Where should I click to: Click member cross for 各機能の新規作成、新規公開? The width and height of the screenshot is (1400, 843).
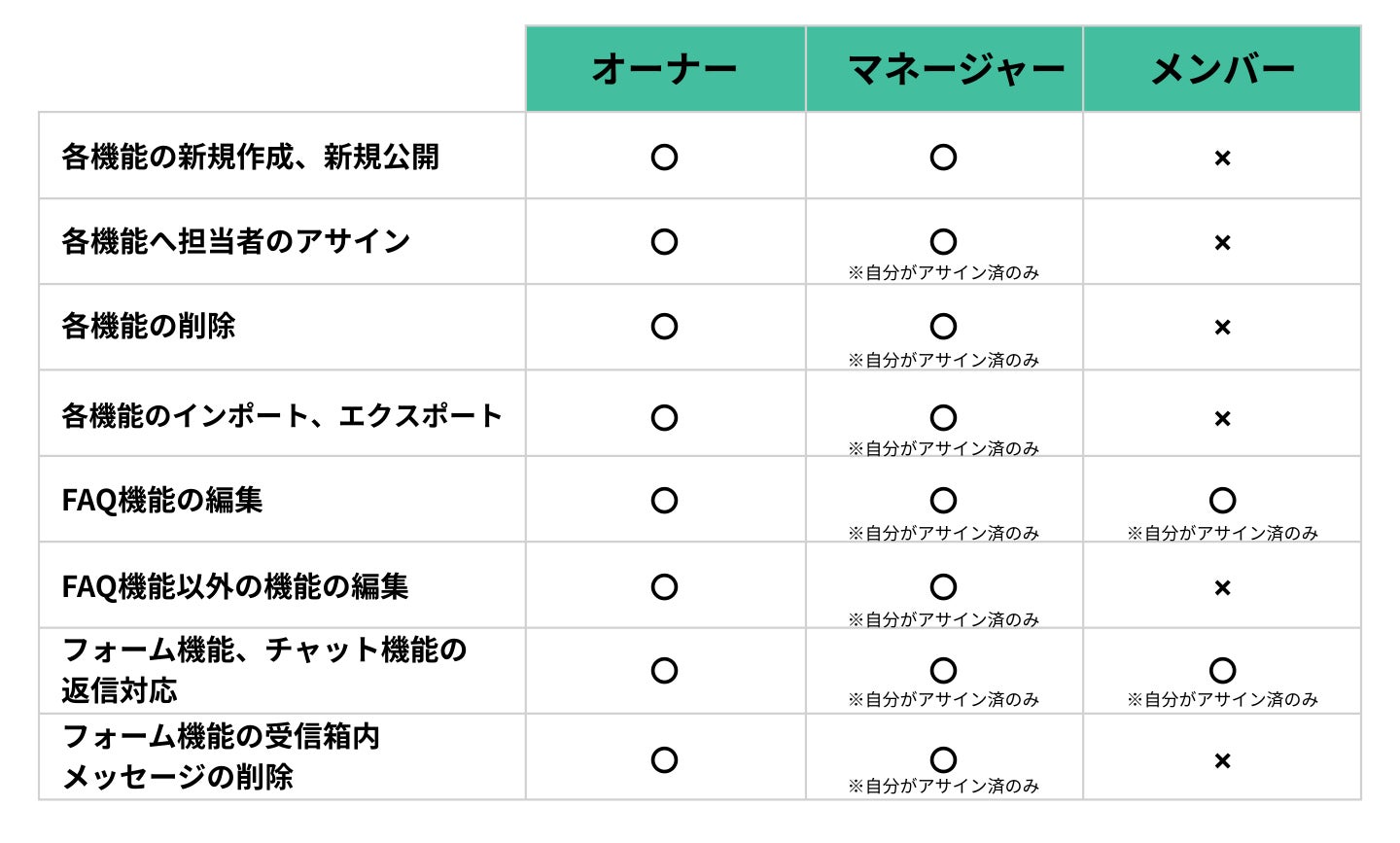coord(1222,158)
